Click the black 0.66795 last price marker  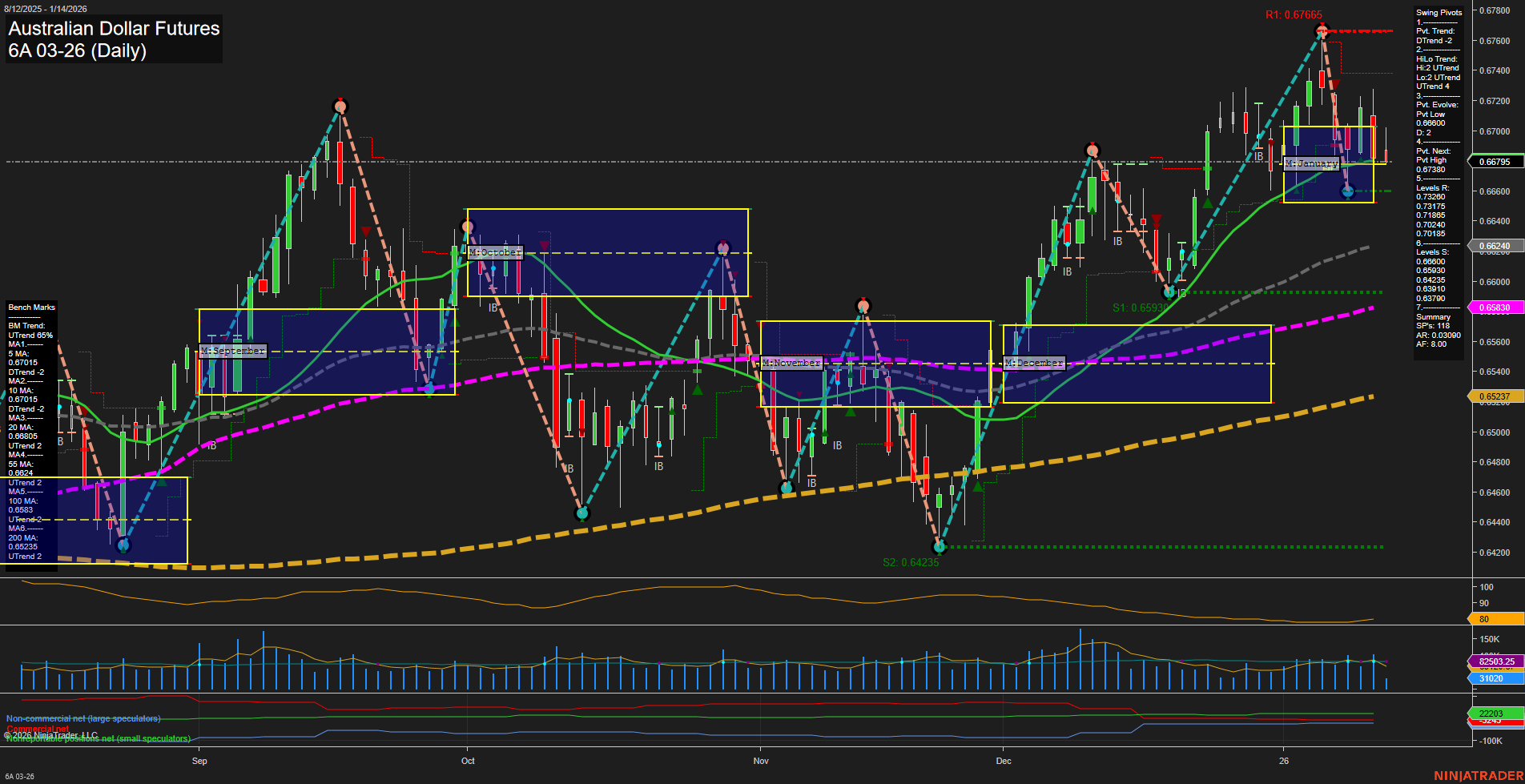point(1493,161)
